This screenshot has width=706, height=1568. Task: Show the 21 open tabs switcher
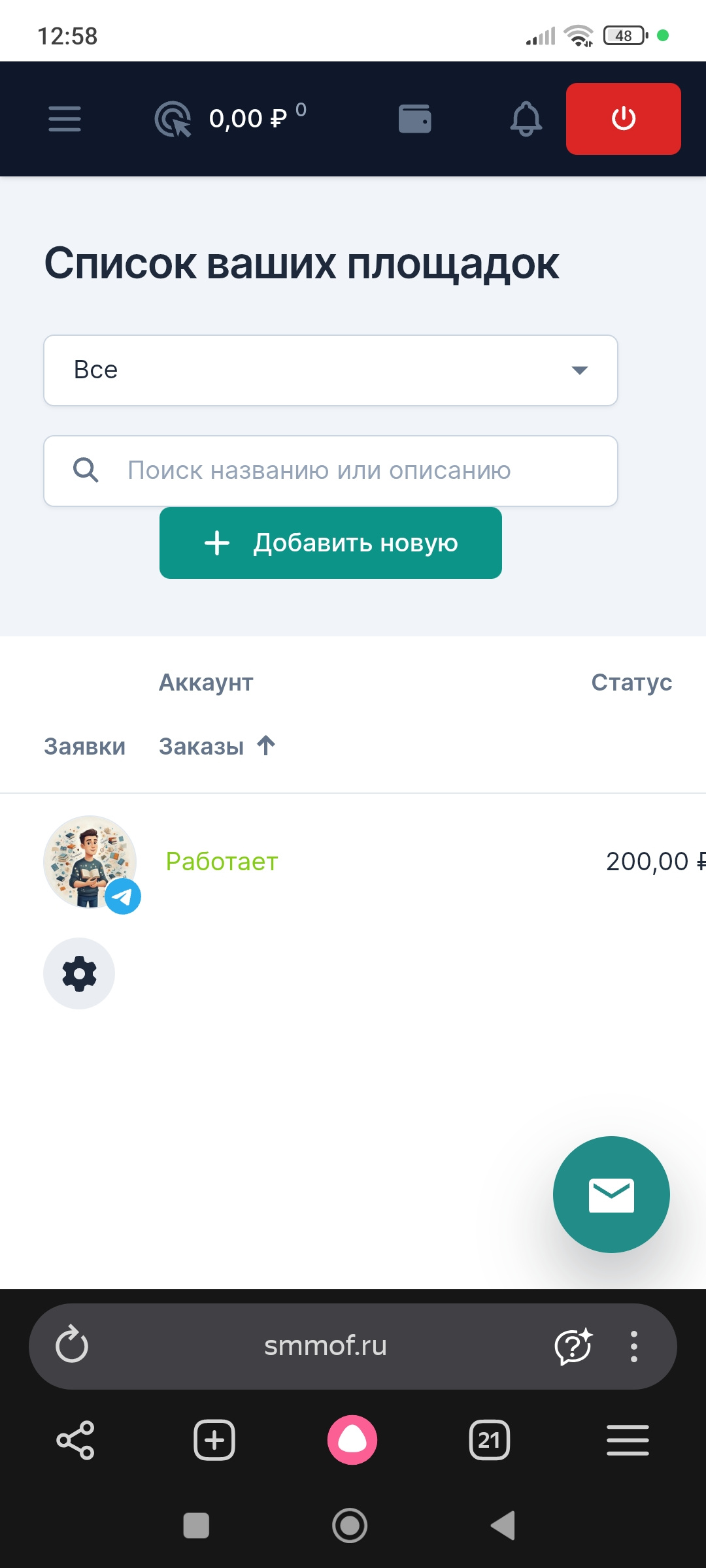(490, 1440)
